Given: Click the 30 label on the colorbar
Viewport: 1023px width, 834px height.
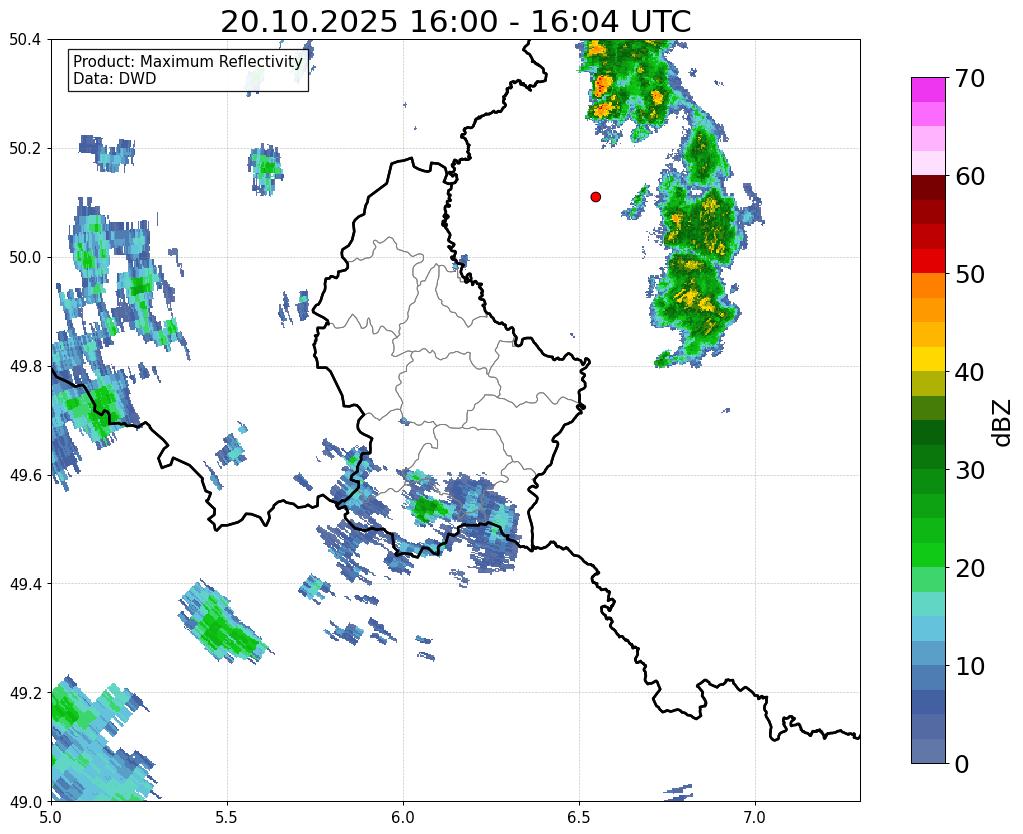Looking at the screenshot, I should click(x=969, y=470).
